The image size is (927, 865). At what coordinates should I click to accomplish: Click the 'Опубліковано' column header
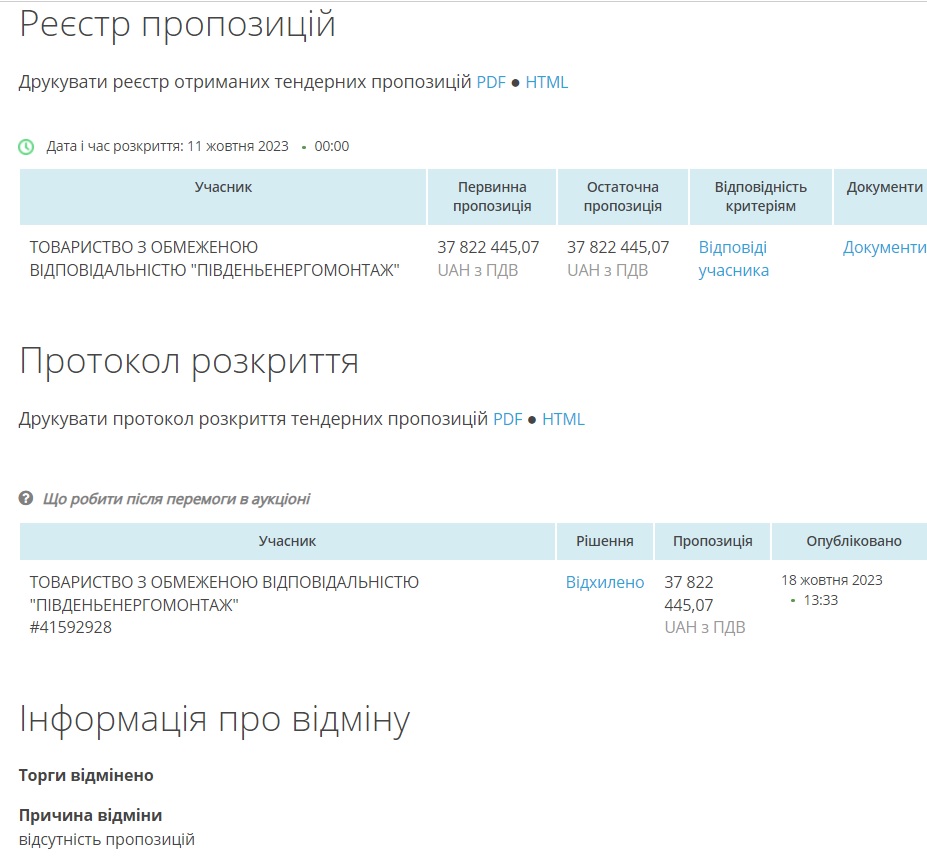pos(850,541)
